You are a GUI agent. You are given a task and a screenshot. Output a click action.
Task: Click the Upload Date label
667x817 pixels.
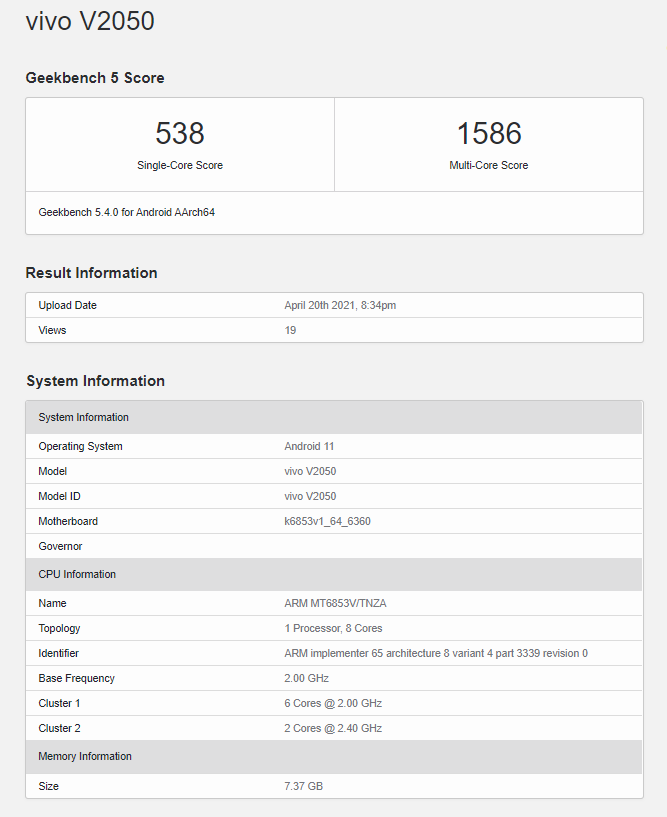[68, 305]
